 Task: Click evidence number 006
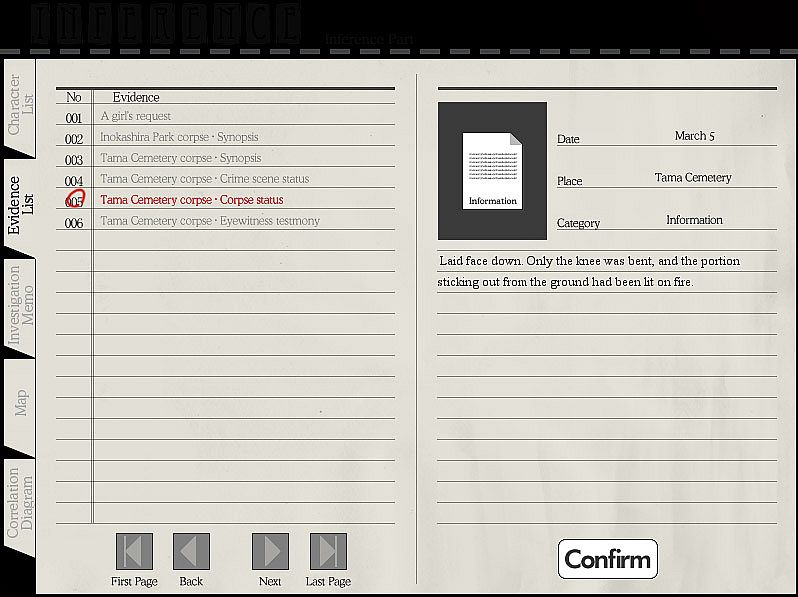[74, 223]
